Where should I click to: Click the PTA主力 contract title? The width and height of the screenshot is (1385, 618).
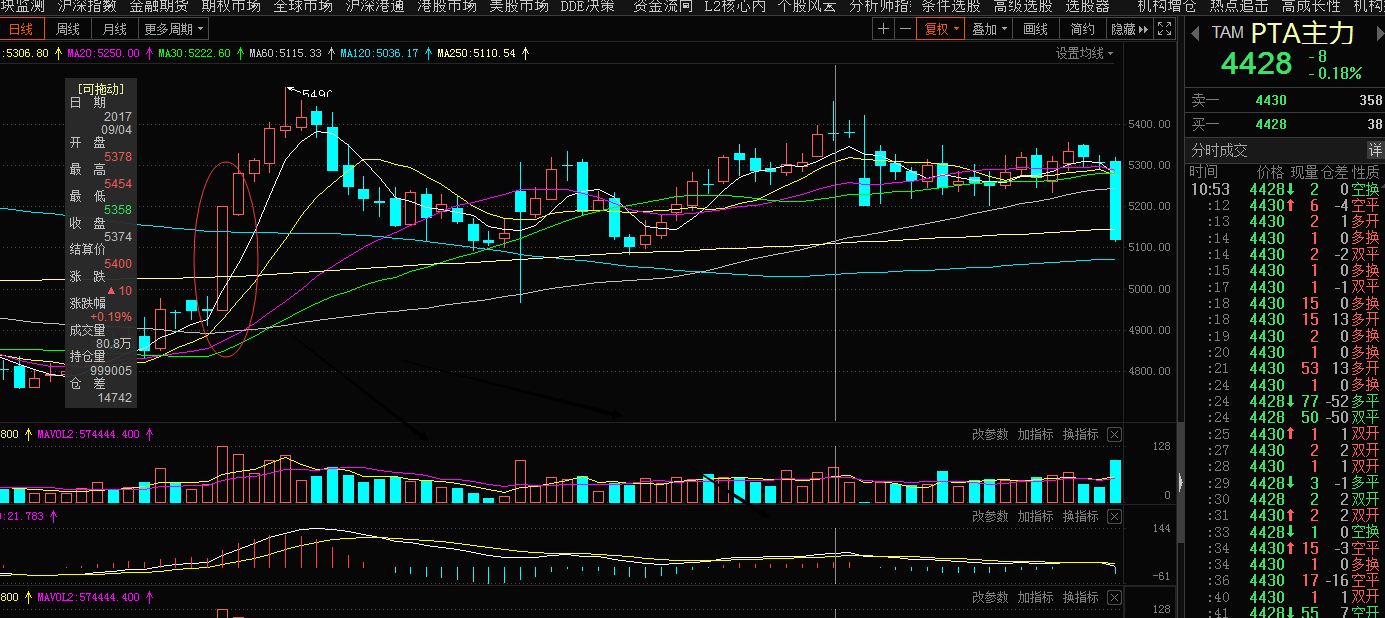tap(1302, 33)
